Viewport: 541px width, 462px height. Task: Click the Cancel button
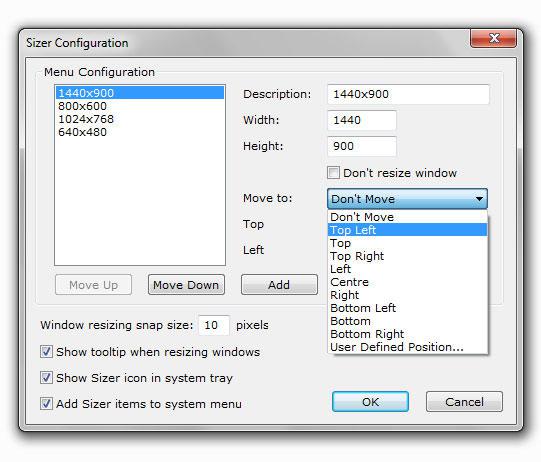[464, 402]
